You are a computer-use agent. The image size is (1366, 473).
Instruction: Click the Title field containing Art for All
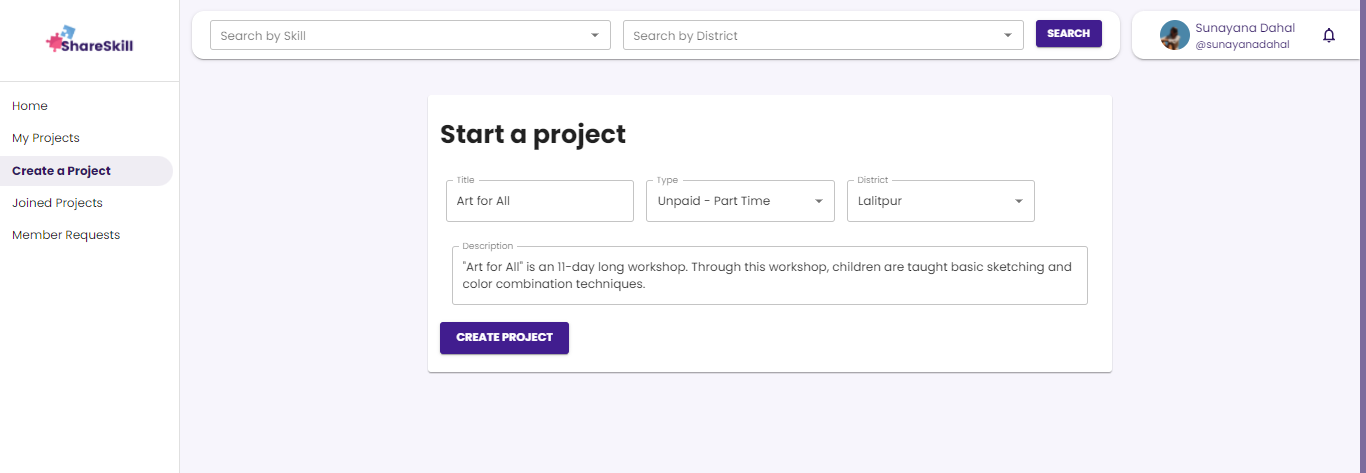[x=540, y=201]
